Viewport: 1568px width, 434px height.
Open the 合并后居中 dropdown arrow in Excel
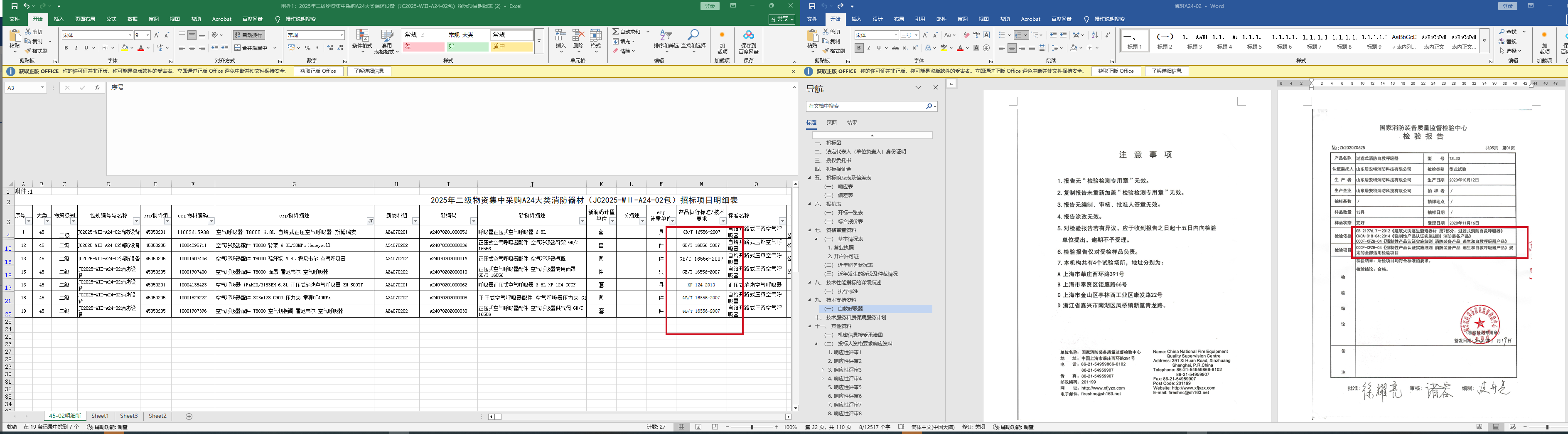275,48
